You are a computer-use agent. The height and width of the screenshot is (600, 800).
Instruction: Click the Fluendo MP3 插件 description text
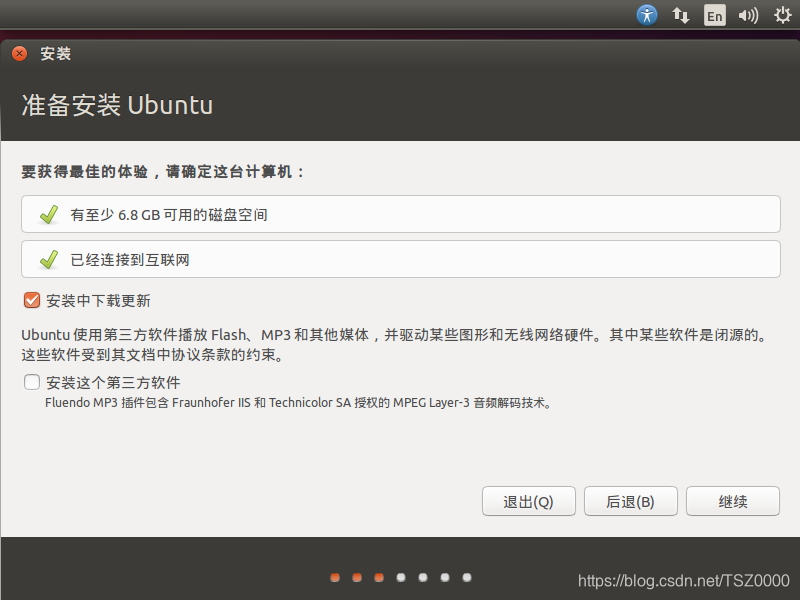298,403
